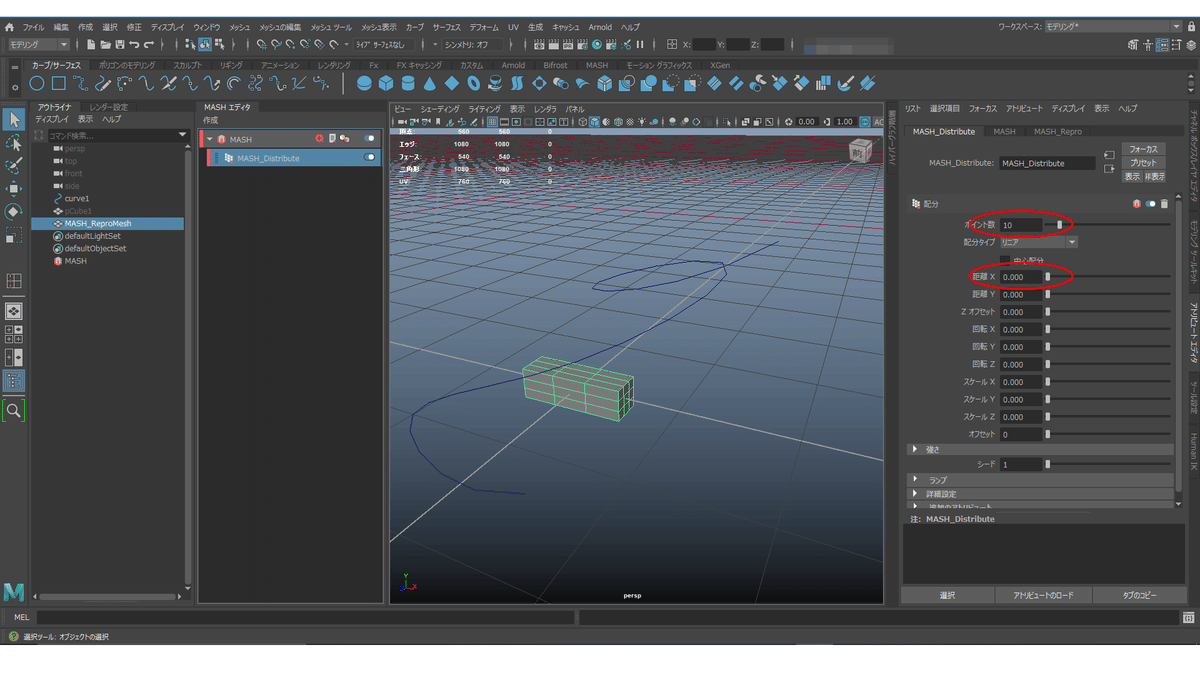This screenshot has height=675, width=1200.
Task: Open the シンメトリ: オフ dropdown
Action: pos(474,44)
